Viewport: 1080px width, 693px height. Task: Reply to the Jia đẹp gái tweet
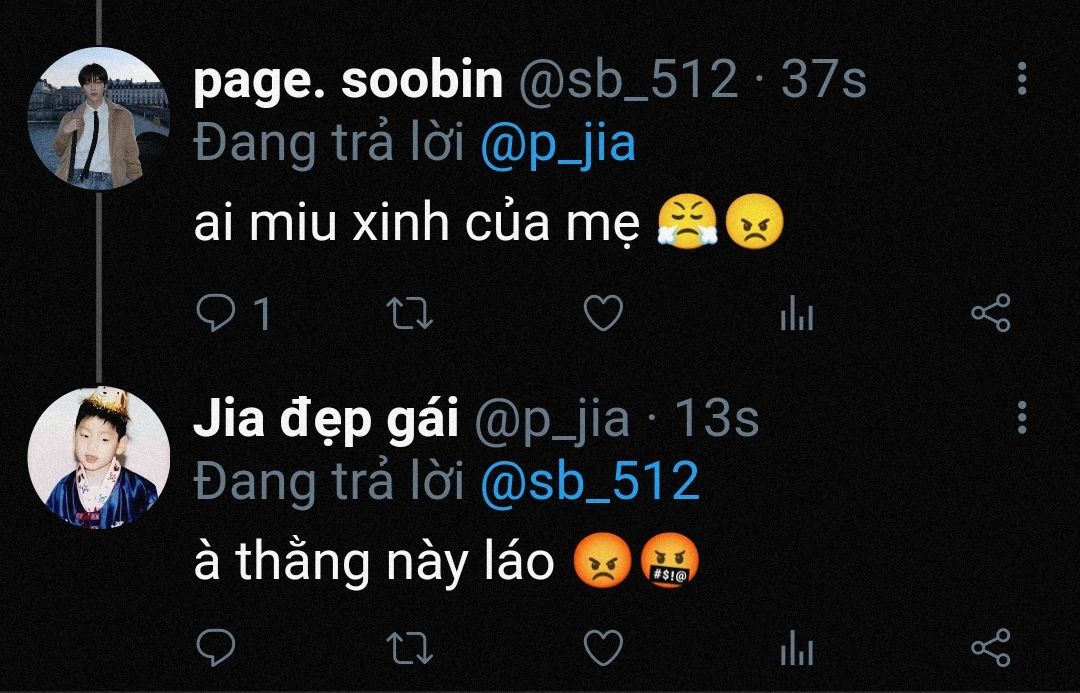(x=216, y=648)
